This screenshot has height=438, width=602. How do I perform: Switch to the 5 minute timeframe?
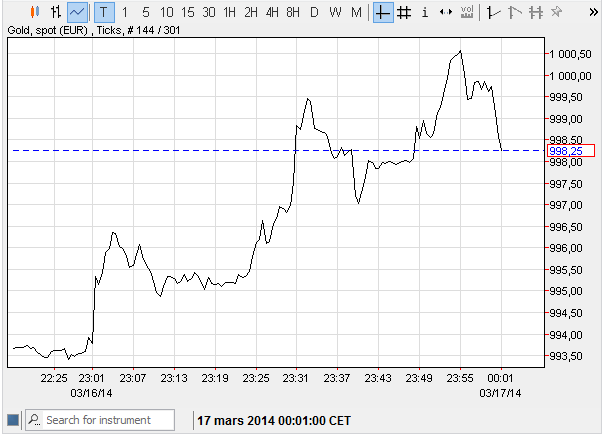click(146, 12)
